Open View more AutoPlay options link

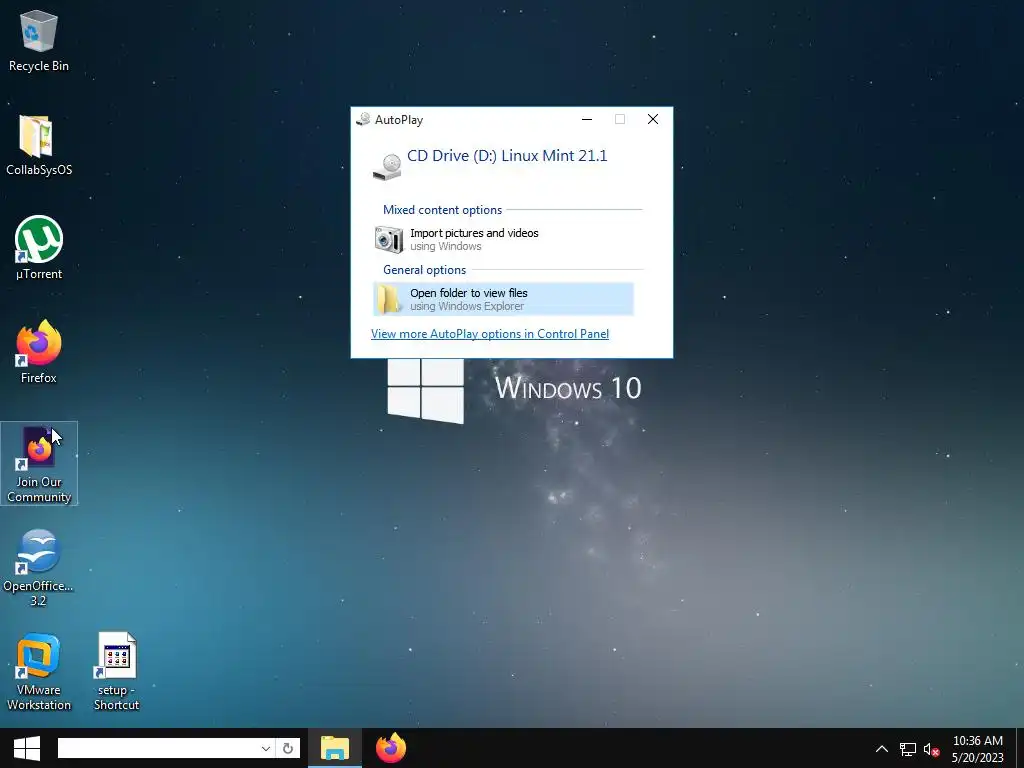[x=490, y=334]
